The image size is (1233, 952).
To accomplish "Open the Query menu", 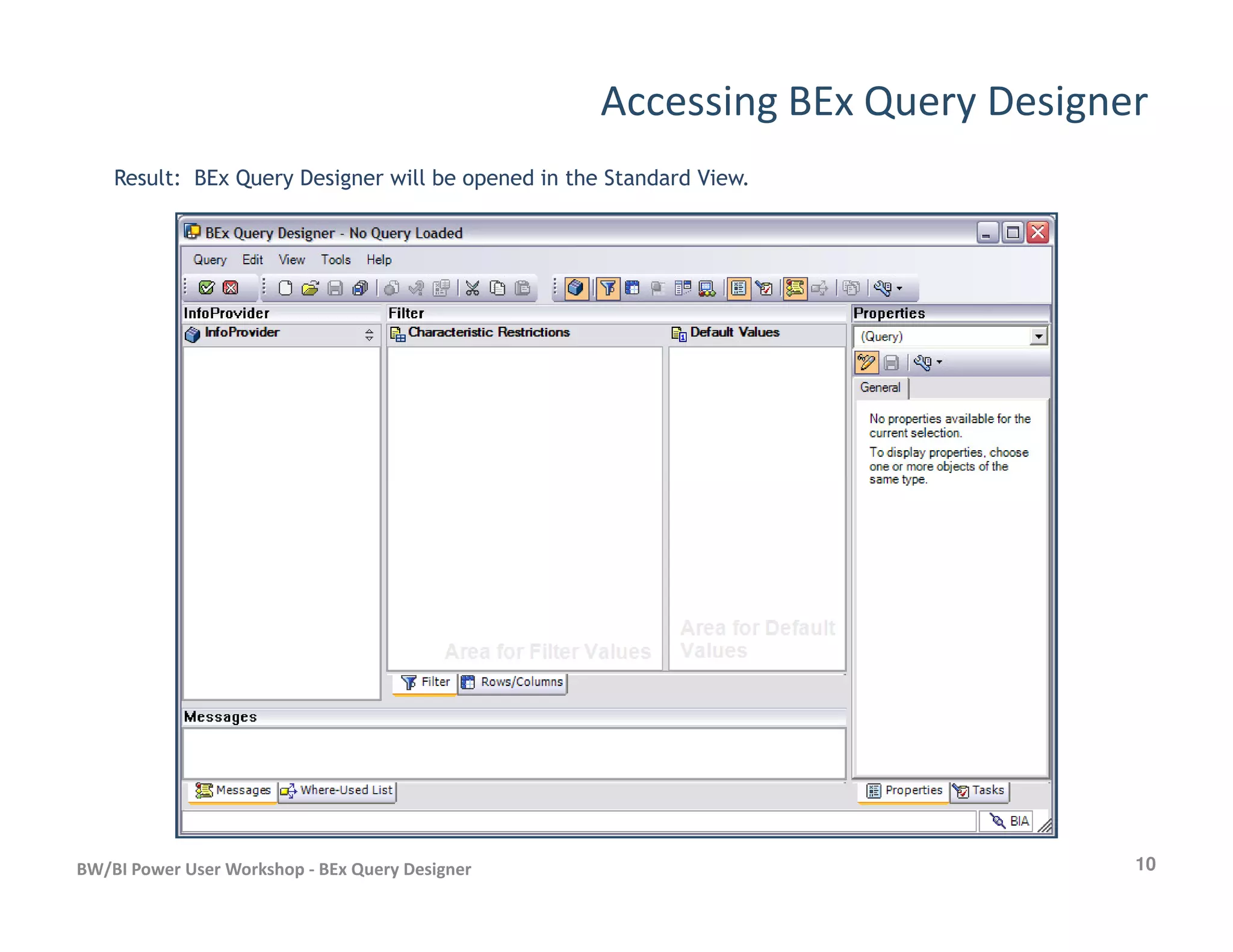I will (x=210, y=260).
